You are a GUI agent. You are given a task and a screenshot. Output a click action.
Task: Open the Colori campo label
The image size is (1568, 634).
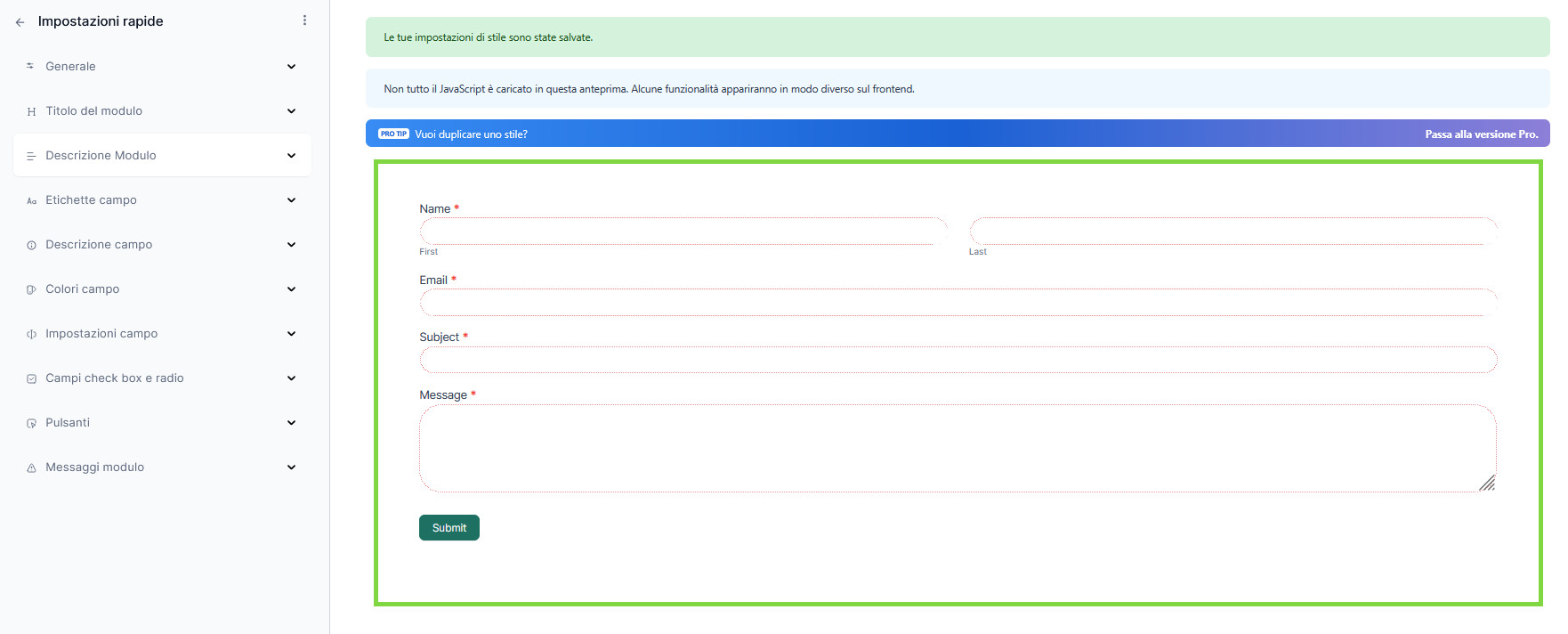click(82, 289)
